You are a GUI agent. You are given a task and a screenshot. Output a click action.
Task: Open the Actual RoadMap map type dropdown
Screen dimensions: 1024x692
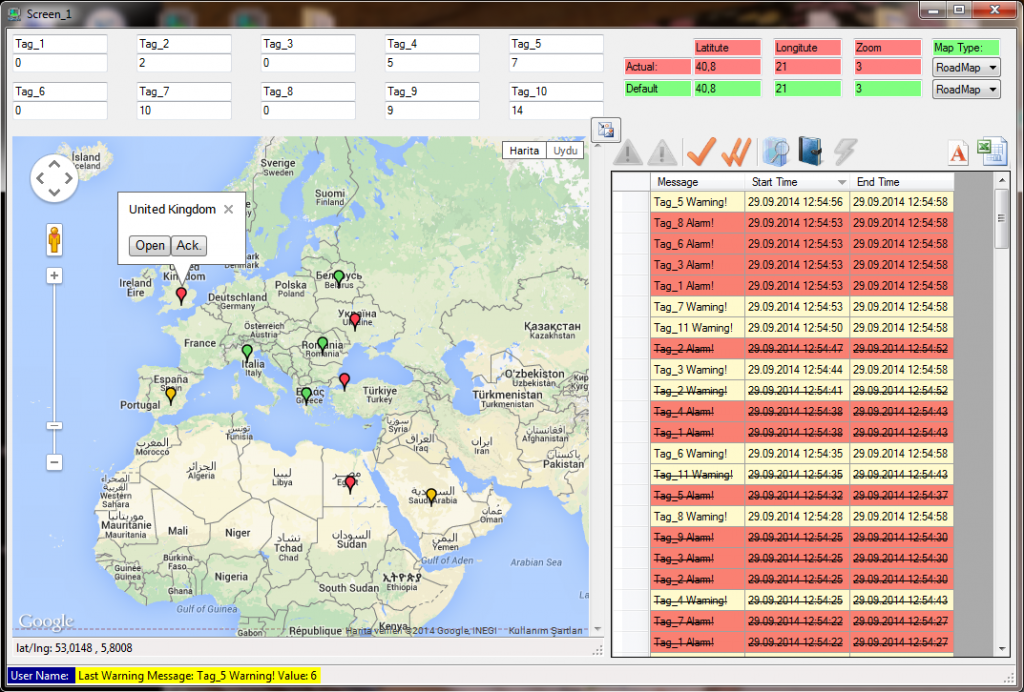(967, 68)
